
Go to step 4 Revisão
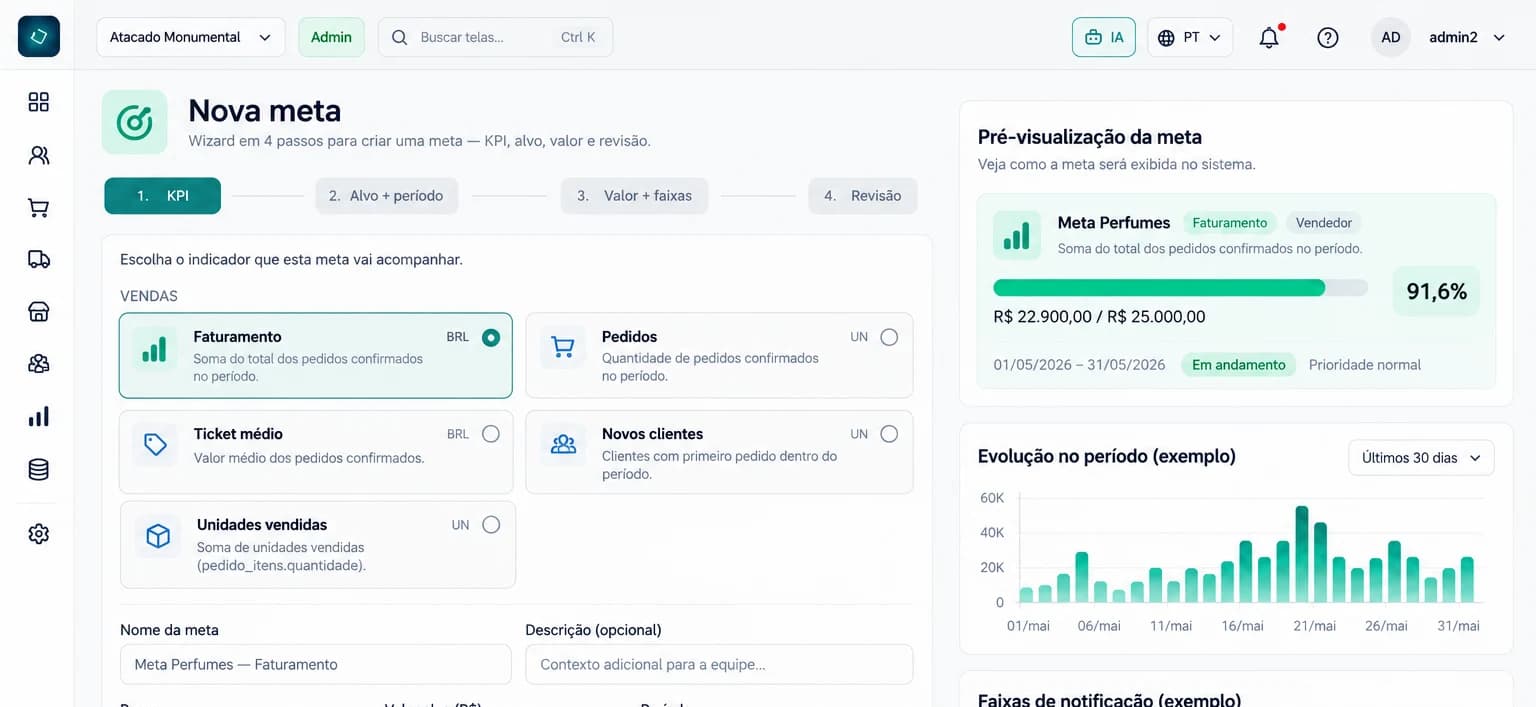(862, 196)
